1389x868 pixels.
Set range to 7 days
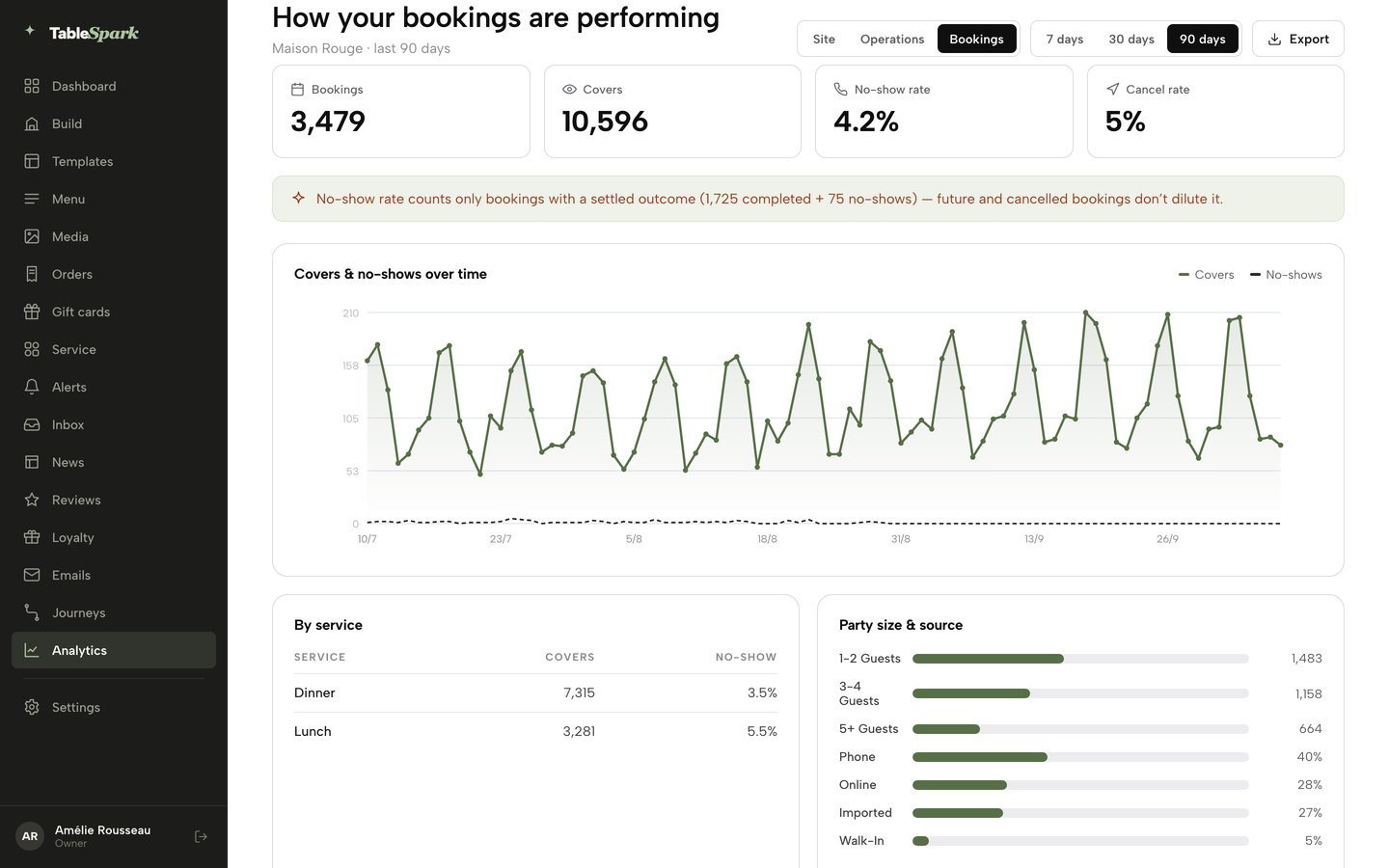1065,39
